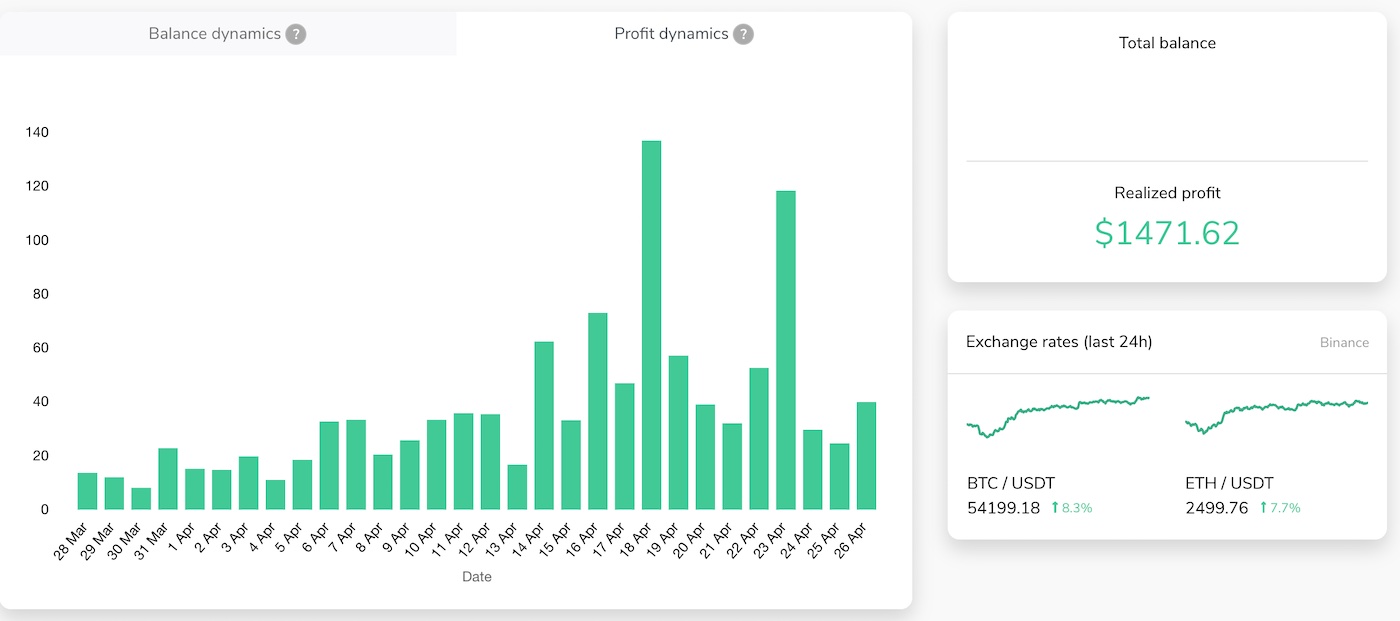This screenshot has height=621, width=1400.
Task: Click the realized profit amount $1471.62
Action: click(x=1167, y=233)
